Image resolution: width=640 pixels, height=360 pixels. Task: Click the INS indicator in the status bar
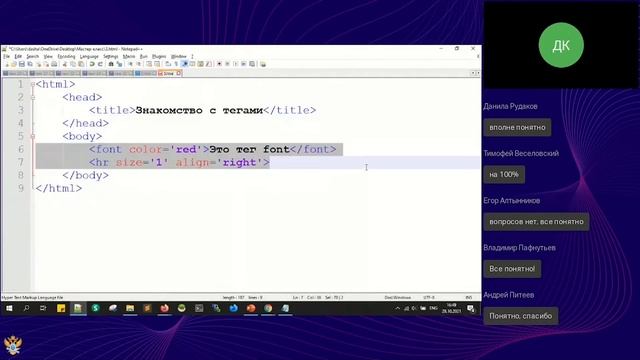click(469, 298)
